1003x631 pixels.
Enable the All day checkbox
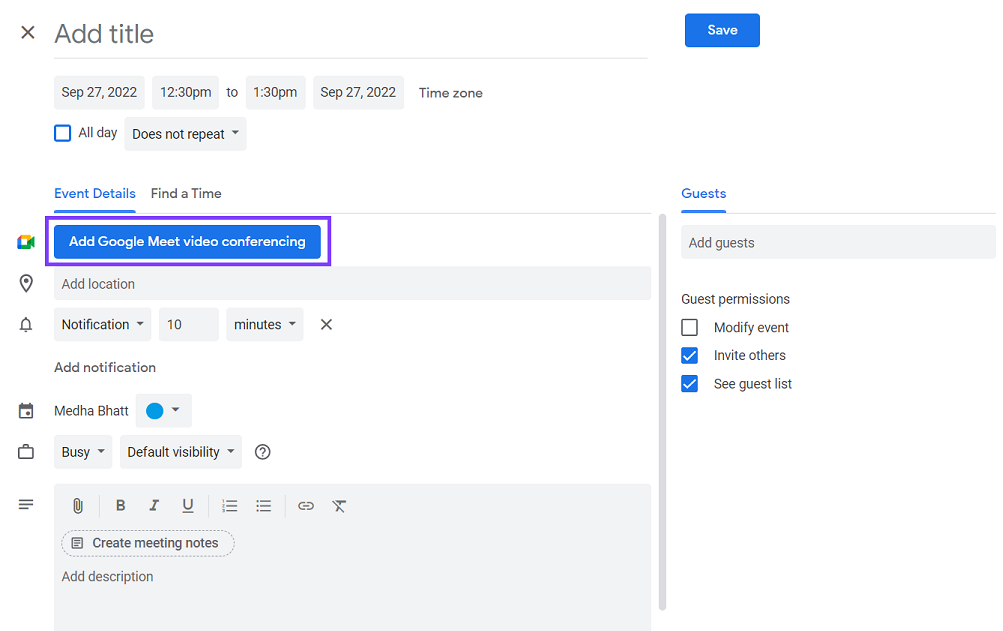[62, 132]
